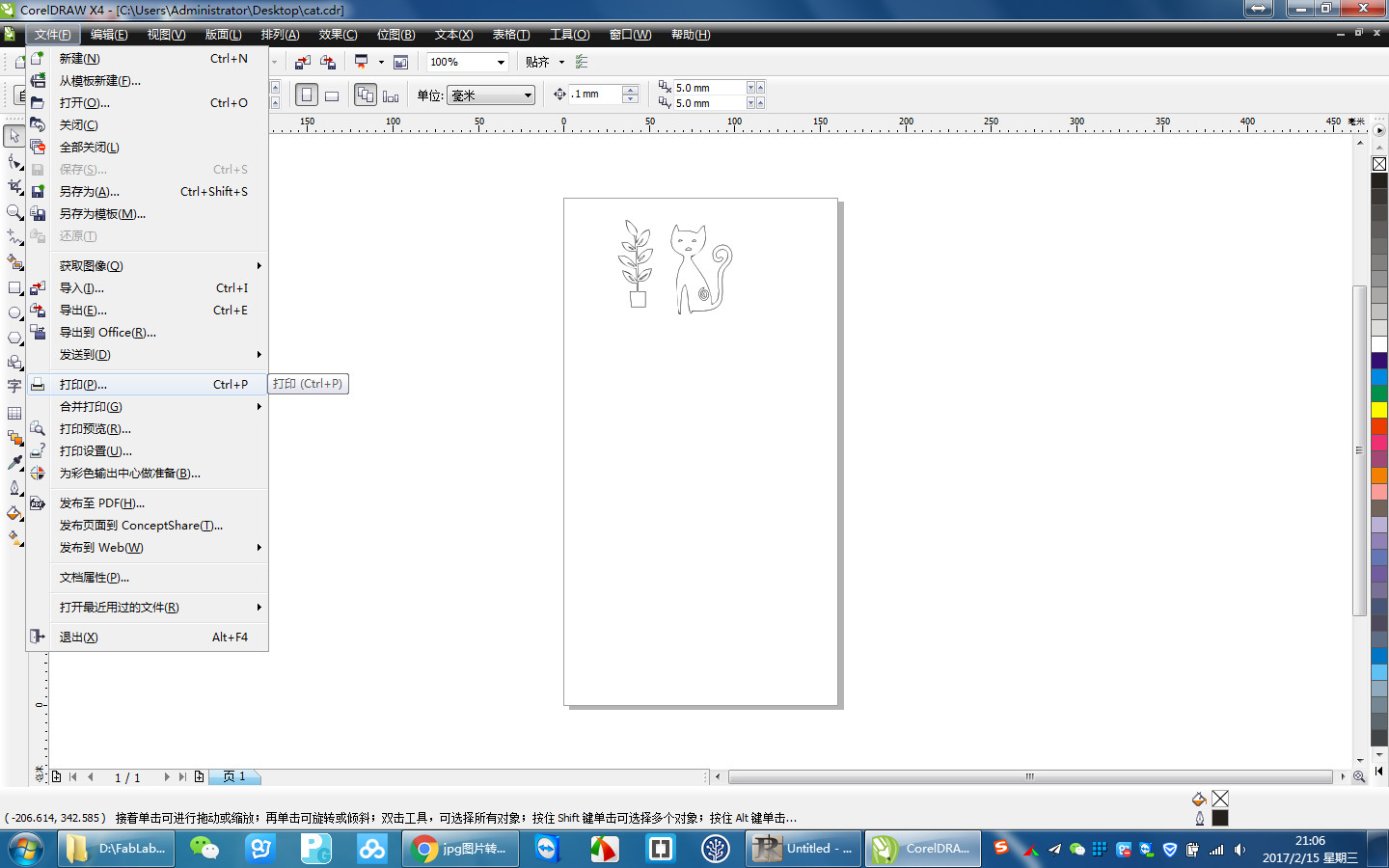Open the 效果(C) menu
Screen dimensions: 1389x868
(x=338, y=35)
